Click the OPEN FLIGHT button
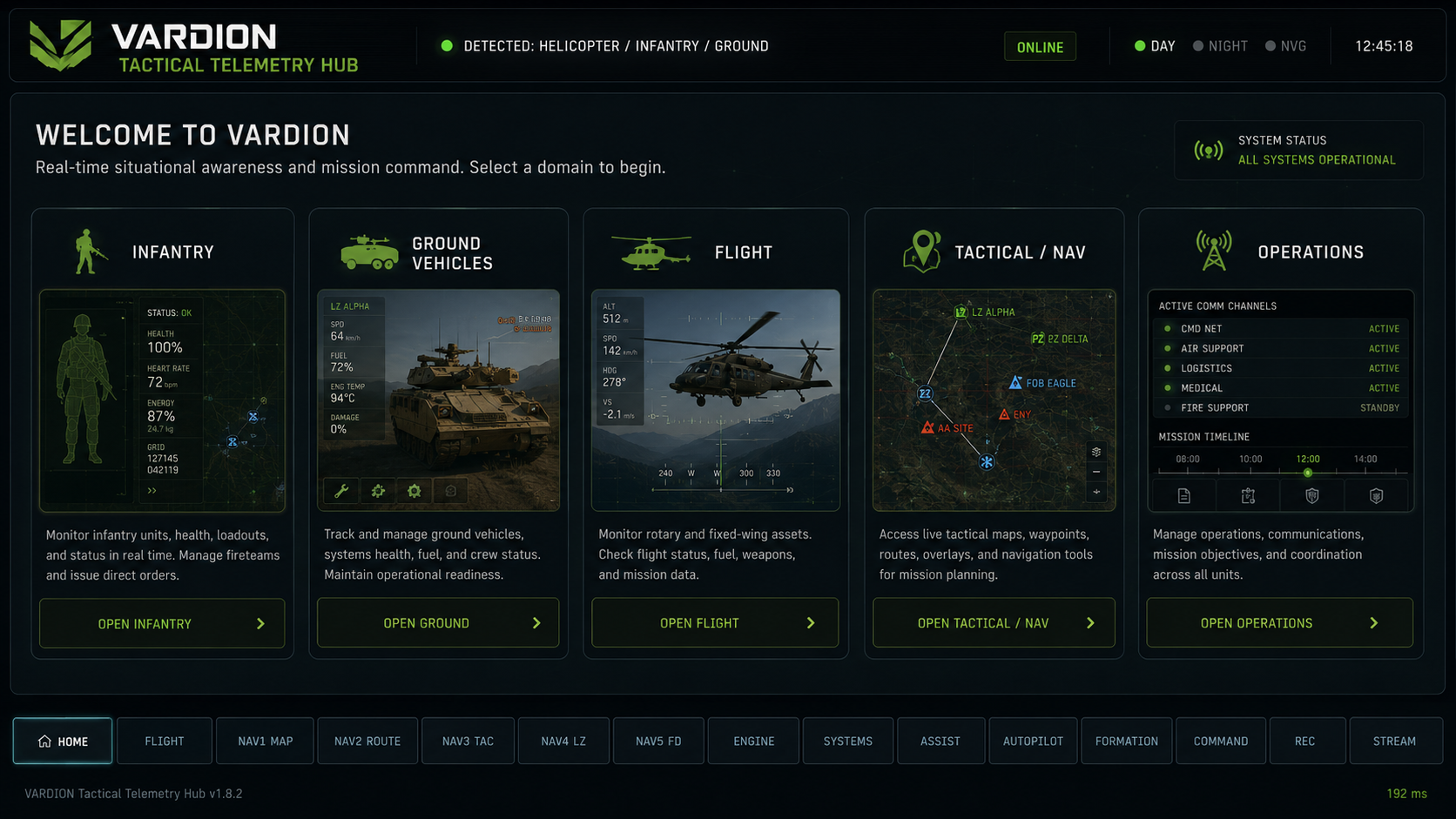The width and height of the screenshot is (1456, 819). coord(715,622)
